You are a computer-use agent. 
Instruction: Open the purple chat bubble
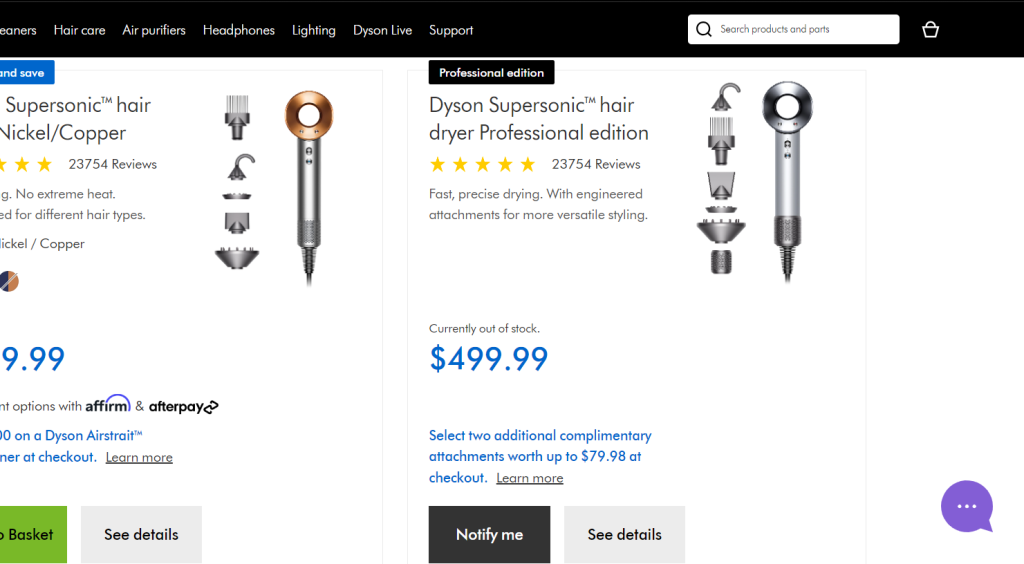tap(966, 506)
